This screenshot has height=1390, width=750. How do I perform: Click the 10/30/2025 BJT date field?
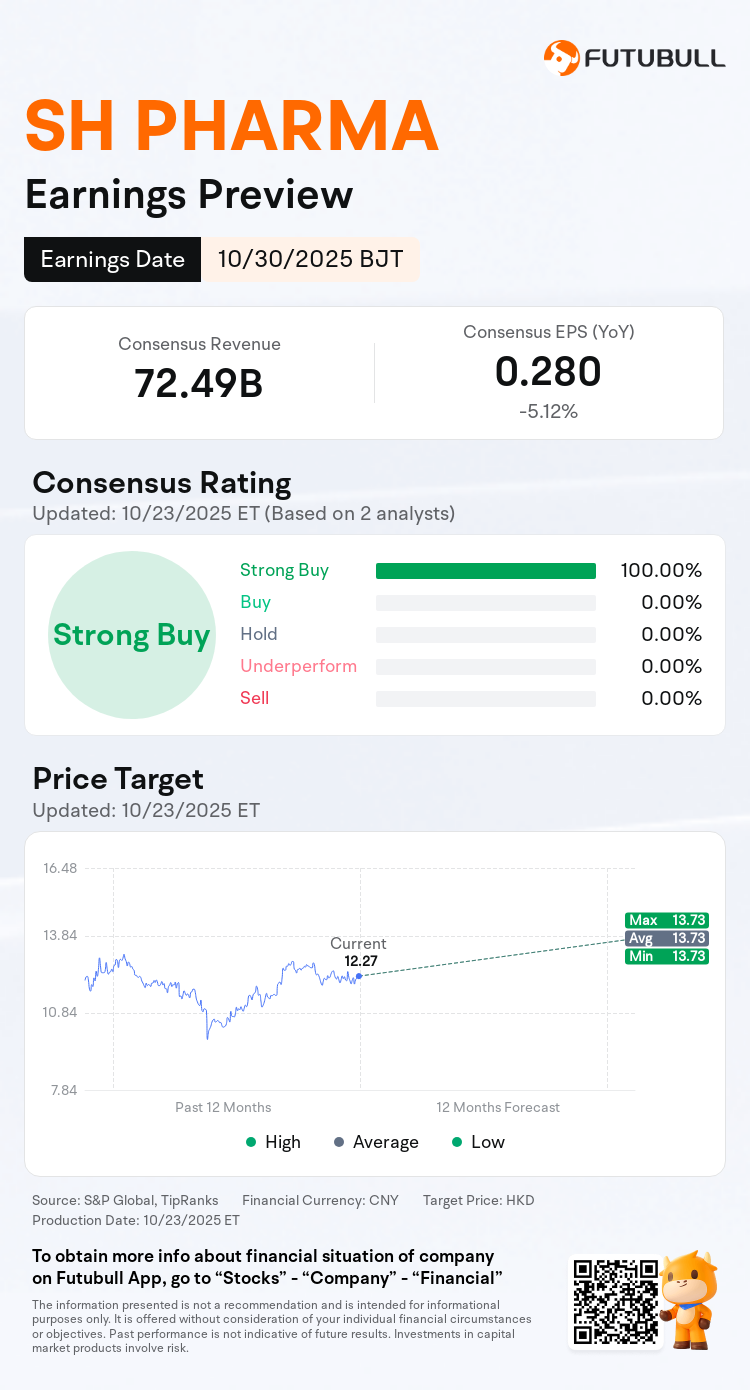pyautogui.click(x=310, y=260)
